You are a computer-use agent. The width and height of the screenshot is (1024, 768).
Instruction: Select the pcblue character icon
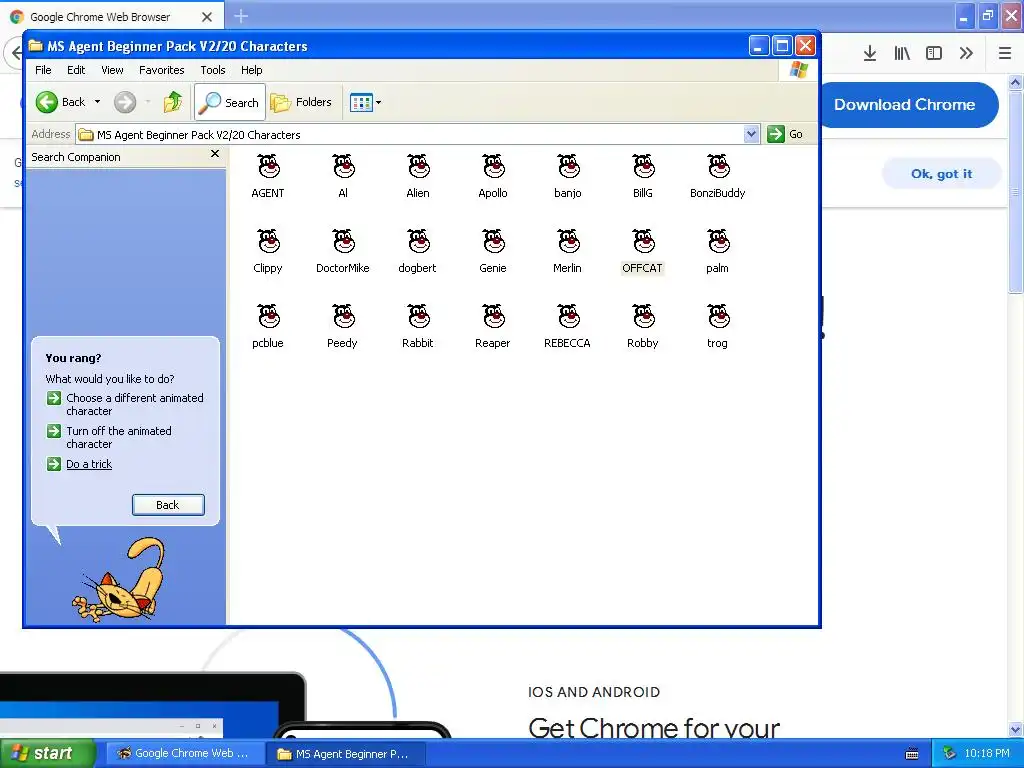(x=268, y=317)
